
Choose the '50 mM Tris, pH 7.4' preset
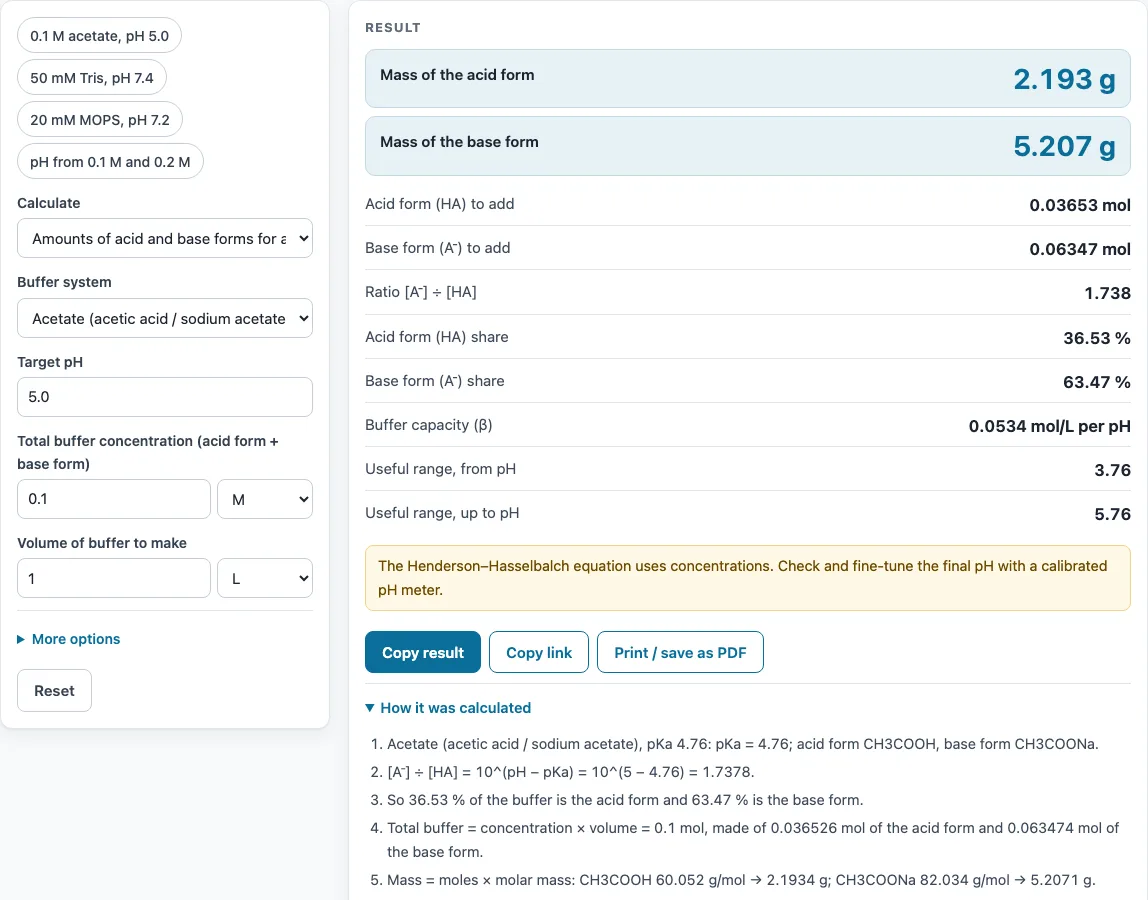tap(92, 78)
